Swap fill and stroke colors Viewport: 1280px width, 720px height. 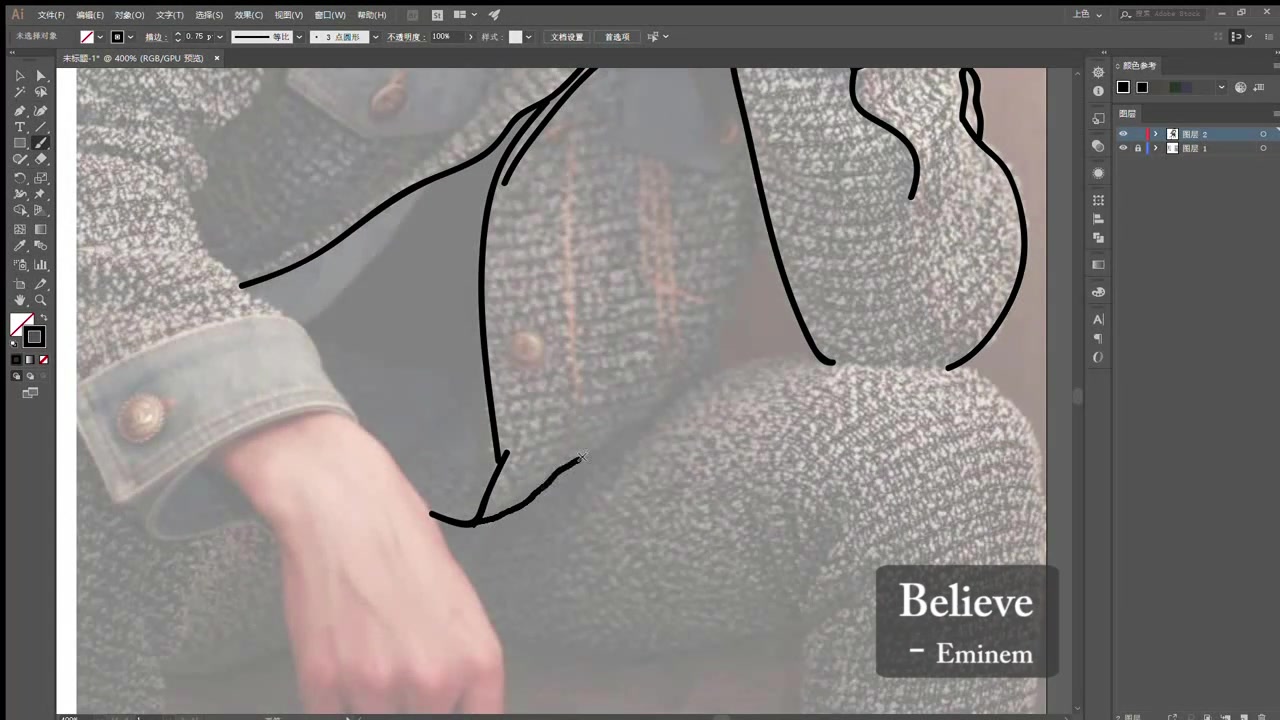[x=44, y=318]
